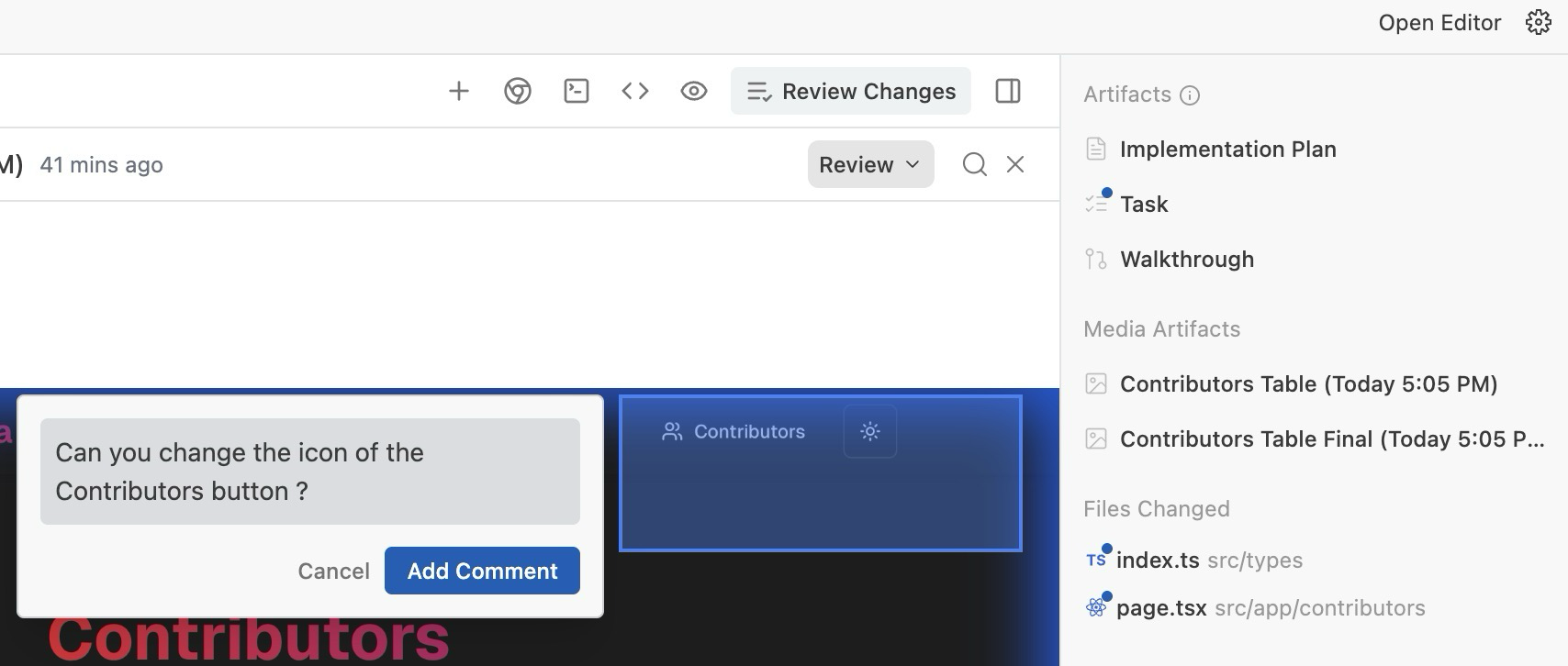This screenshot has width=1568, height=666.
Task: Click Open Editor
Action: pyautogui.click(x=1439, y=23)
